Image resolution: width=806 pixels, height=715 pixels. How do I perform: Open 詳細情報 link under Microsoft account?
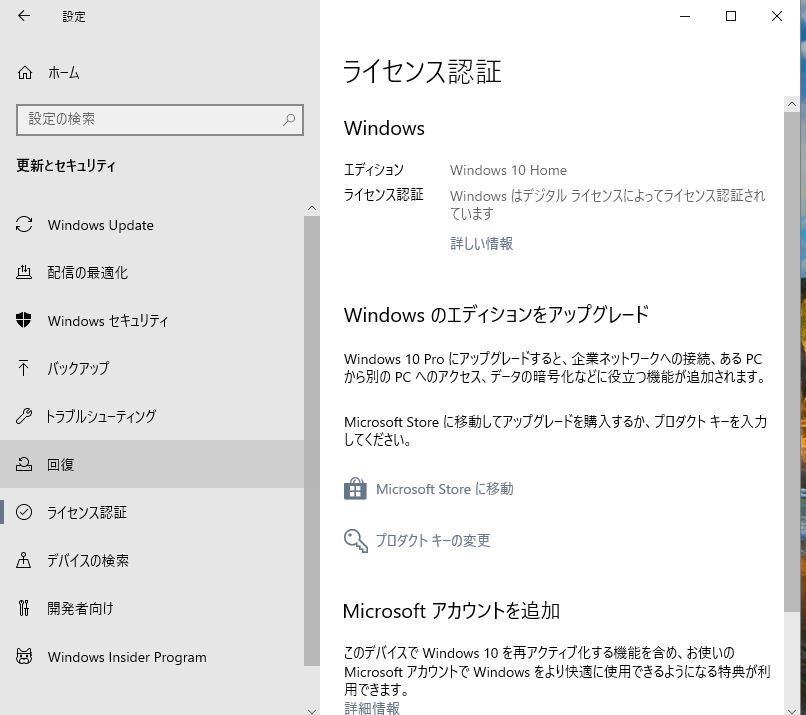coord(372,708)
